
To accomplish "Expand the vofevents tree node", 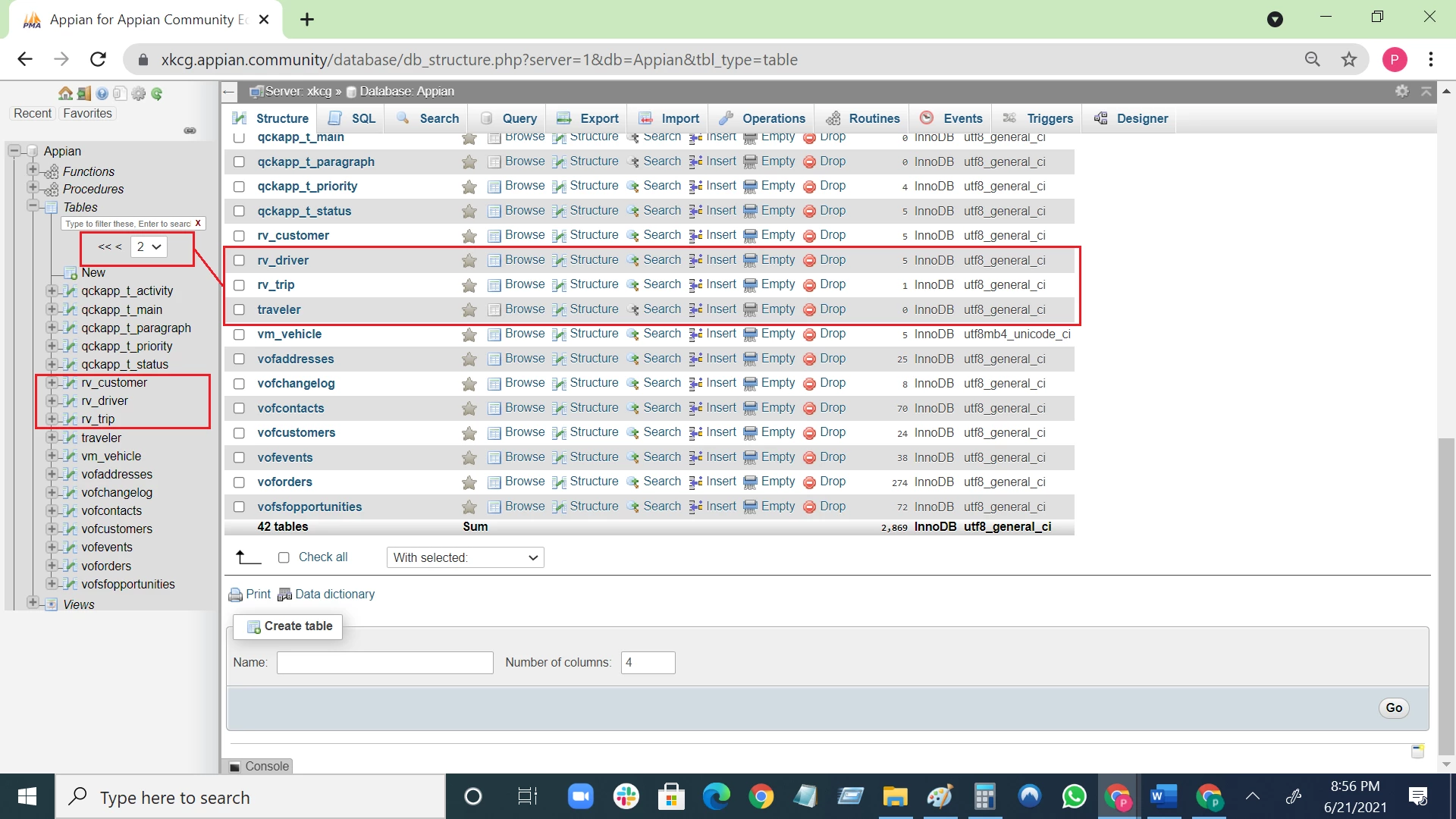I will [x=52, y=547].
